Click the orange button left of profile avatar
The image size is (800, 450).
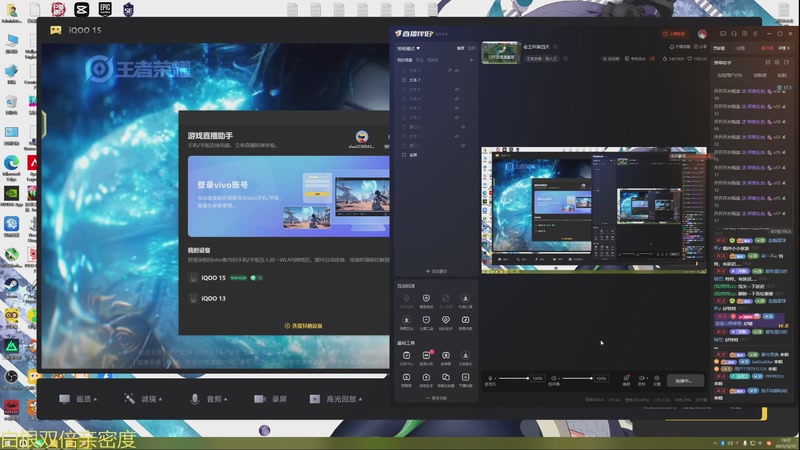coord(674,34)
